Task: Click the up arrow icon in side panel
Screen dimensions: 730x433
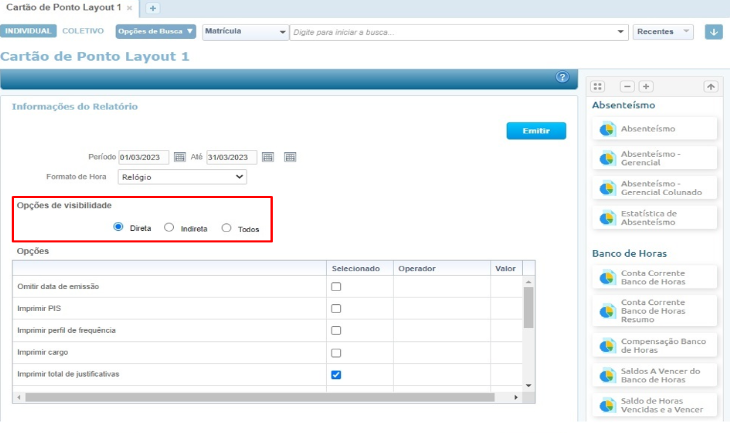Action: (x=710, y=87)
